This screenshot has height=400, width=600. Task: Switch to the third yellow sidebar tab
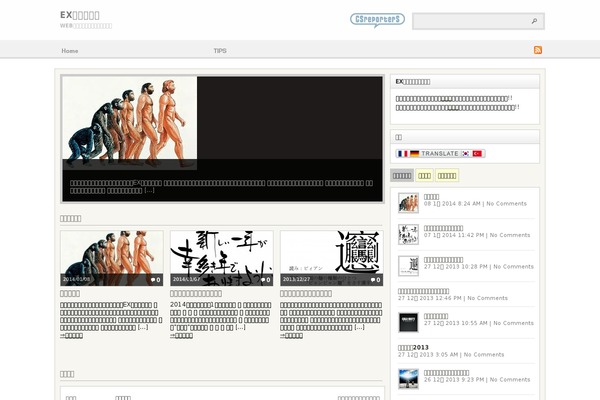447,175
